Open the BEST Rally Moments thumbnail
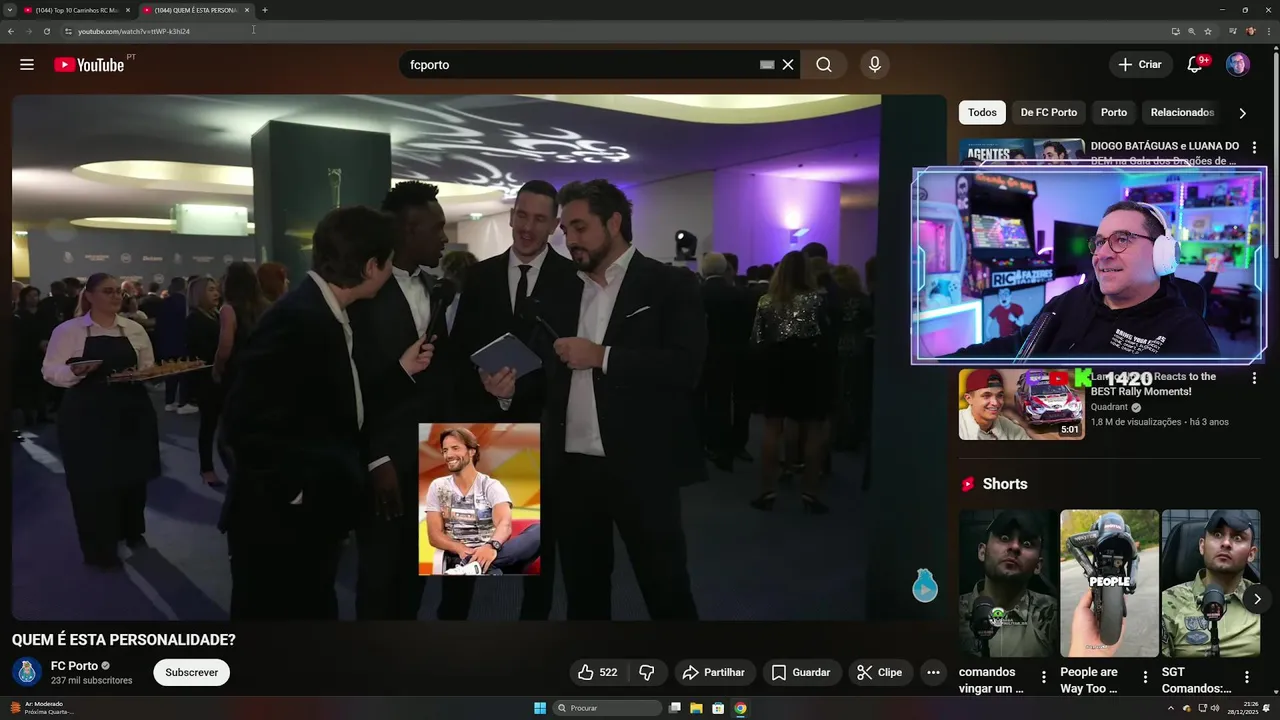 [x=1021, y=405]
